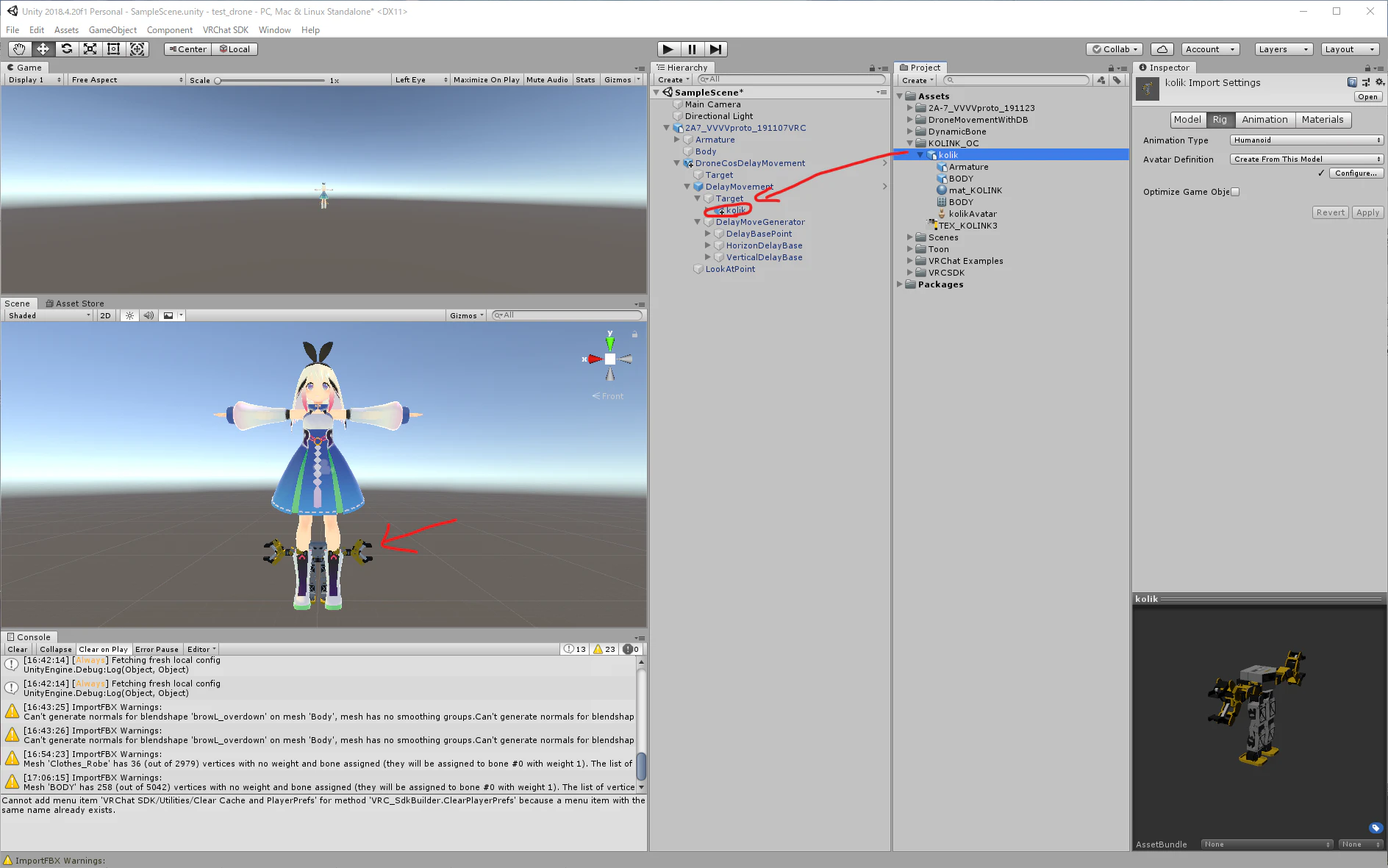Open the Layout dropdown
Screen dimensions: 1388x868
point(1350,49)
